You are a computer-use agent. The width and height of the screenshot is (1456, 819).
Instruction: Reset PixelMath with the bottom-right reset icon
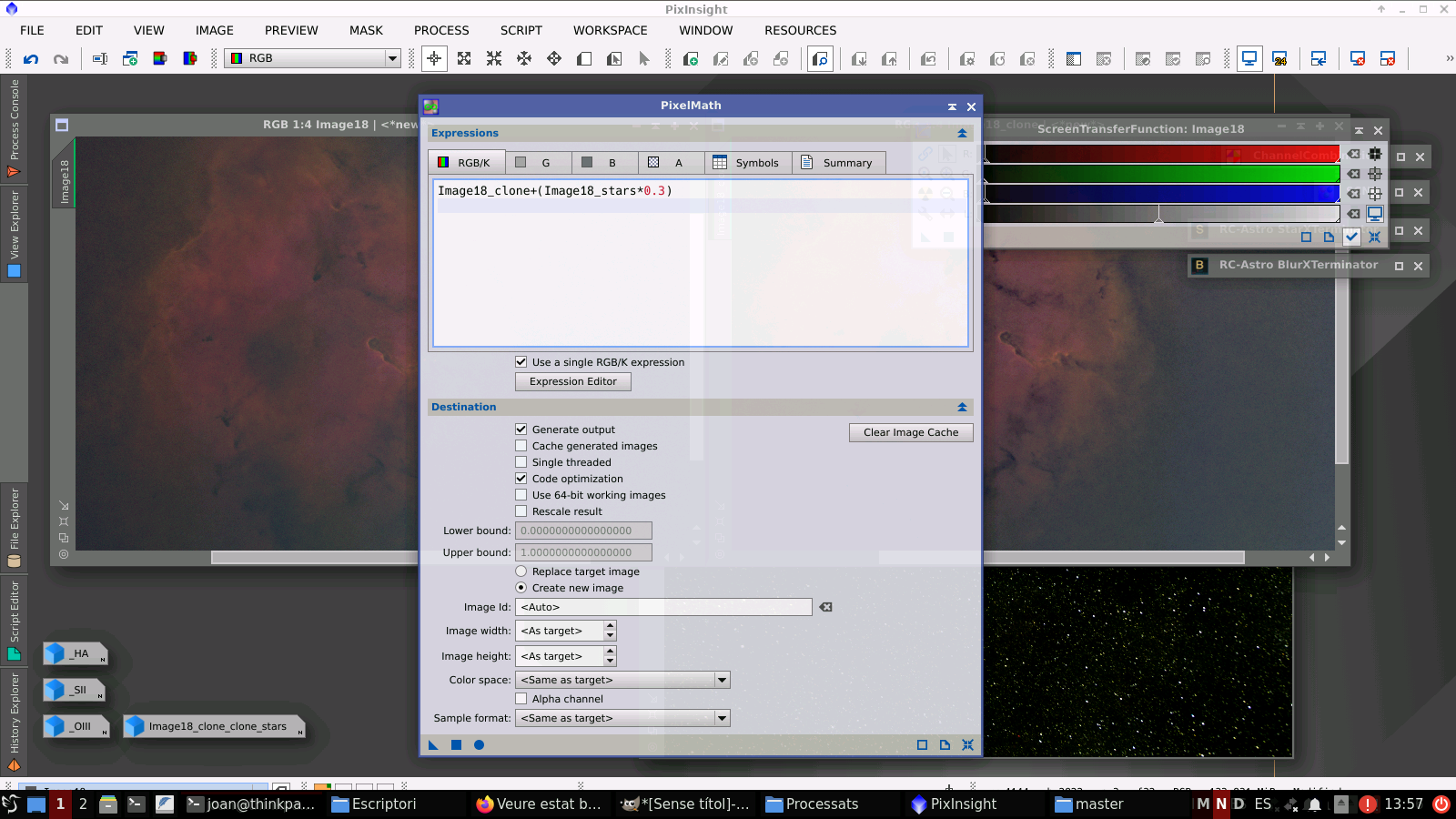(967, 745)
